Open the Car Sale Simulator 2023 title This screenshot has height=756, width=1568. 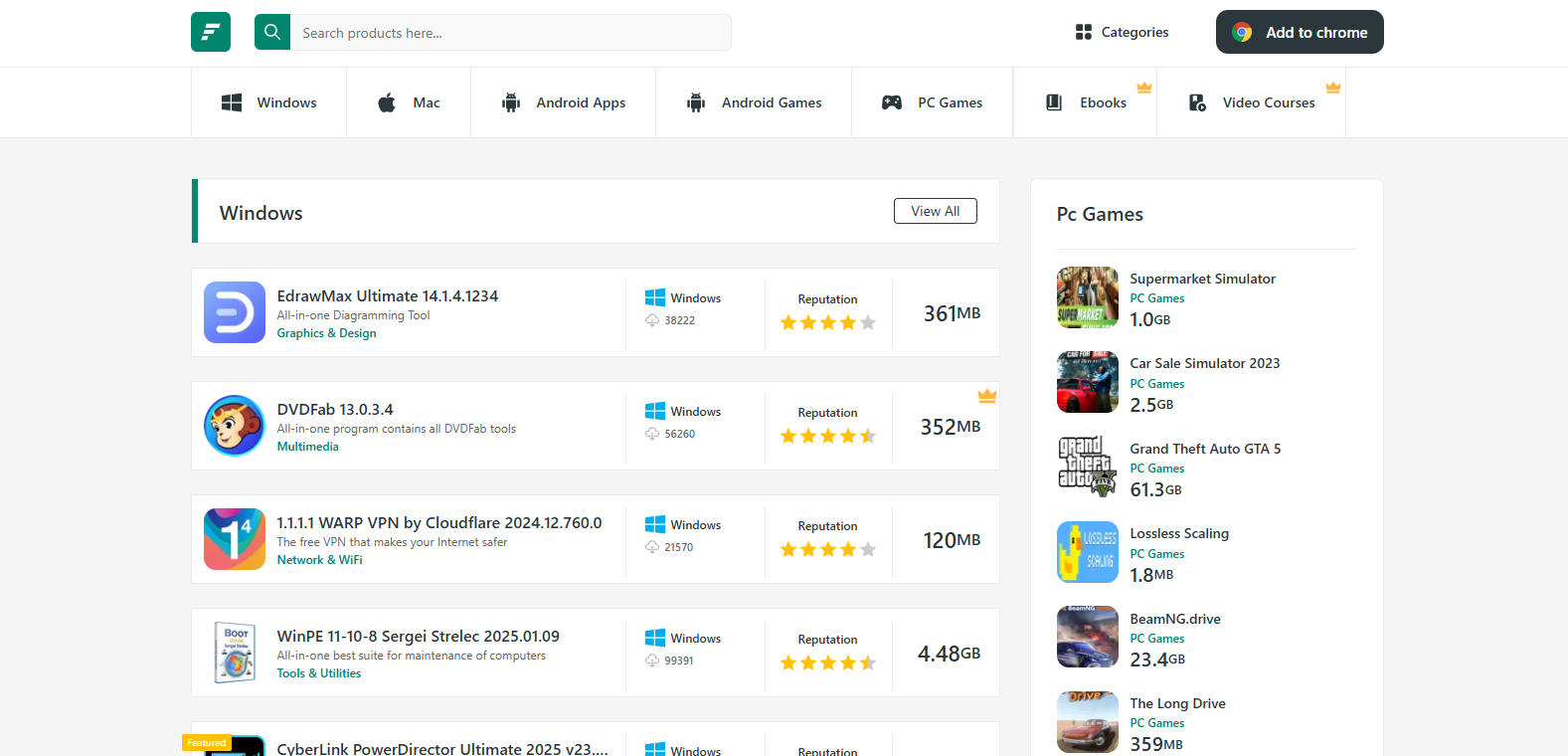tap(1205, 363)
